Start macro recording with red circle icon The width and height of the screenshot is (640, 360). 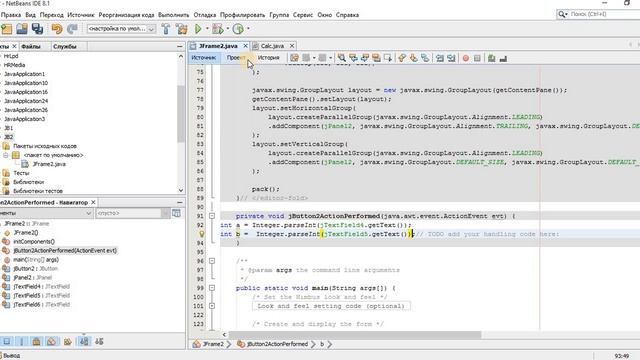466,58
